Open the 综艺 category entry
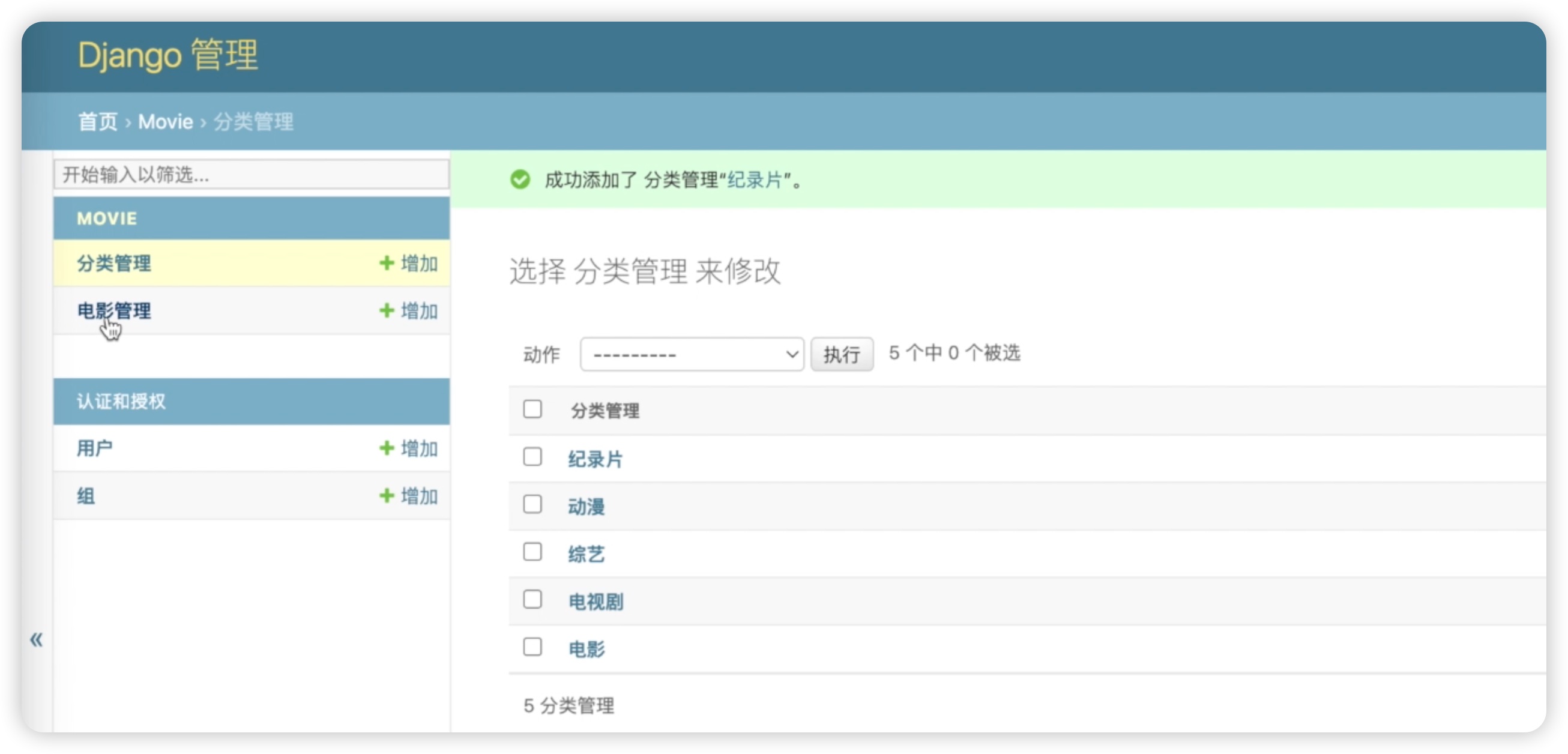1568x754 pixels. pos(586,553)
